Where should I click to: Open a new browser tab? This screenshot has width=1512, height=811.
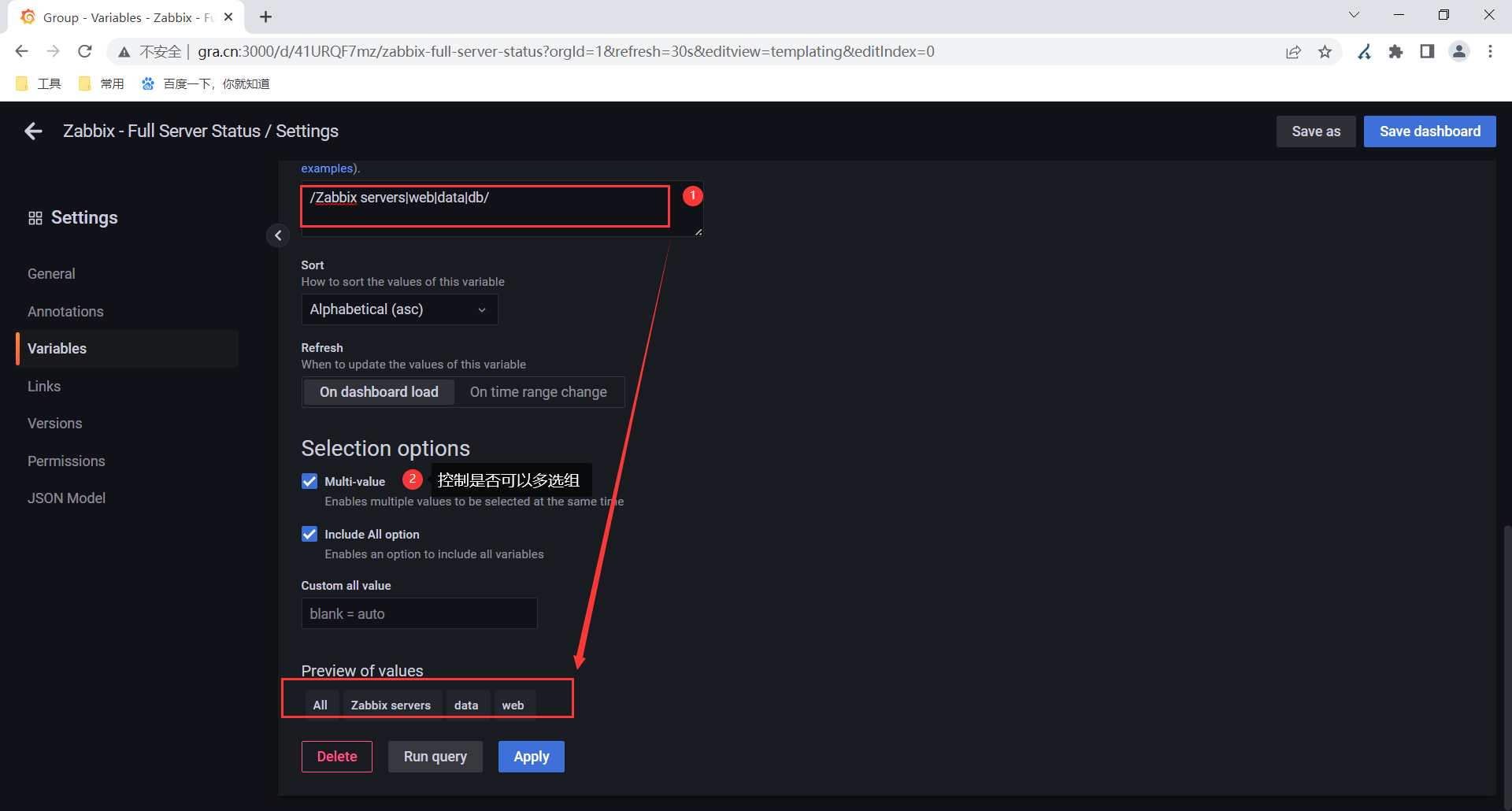(x=266, y=17)
